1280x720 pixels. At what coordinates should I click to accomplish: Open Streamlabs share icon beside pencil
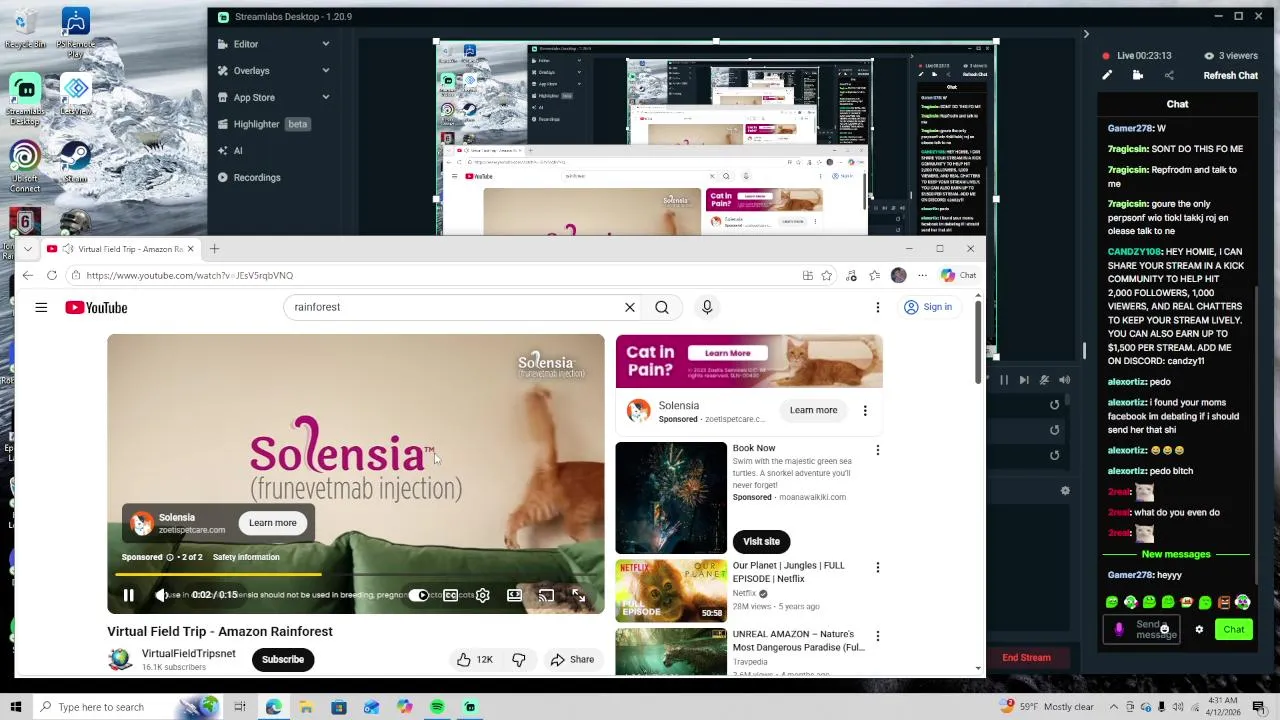click(1169, 75)
